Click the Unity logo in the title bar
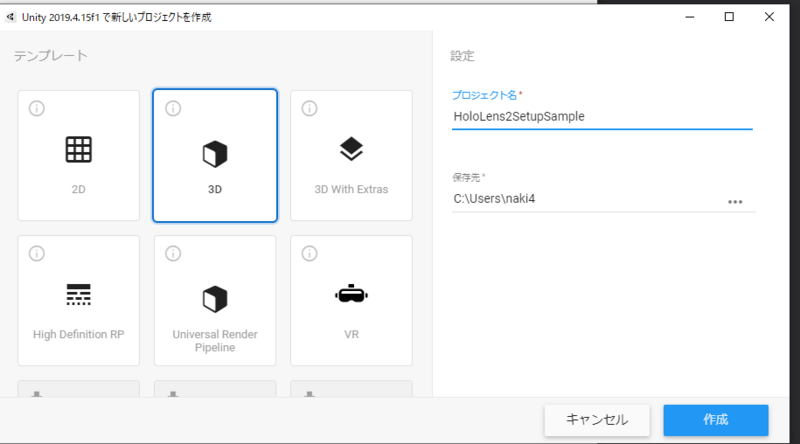 point(10,17)
